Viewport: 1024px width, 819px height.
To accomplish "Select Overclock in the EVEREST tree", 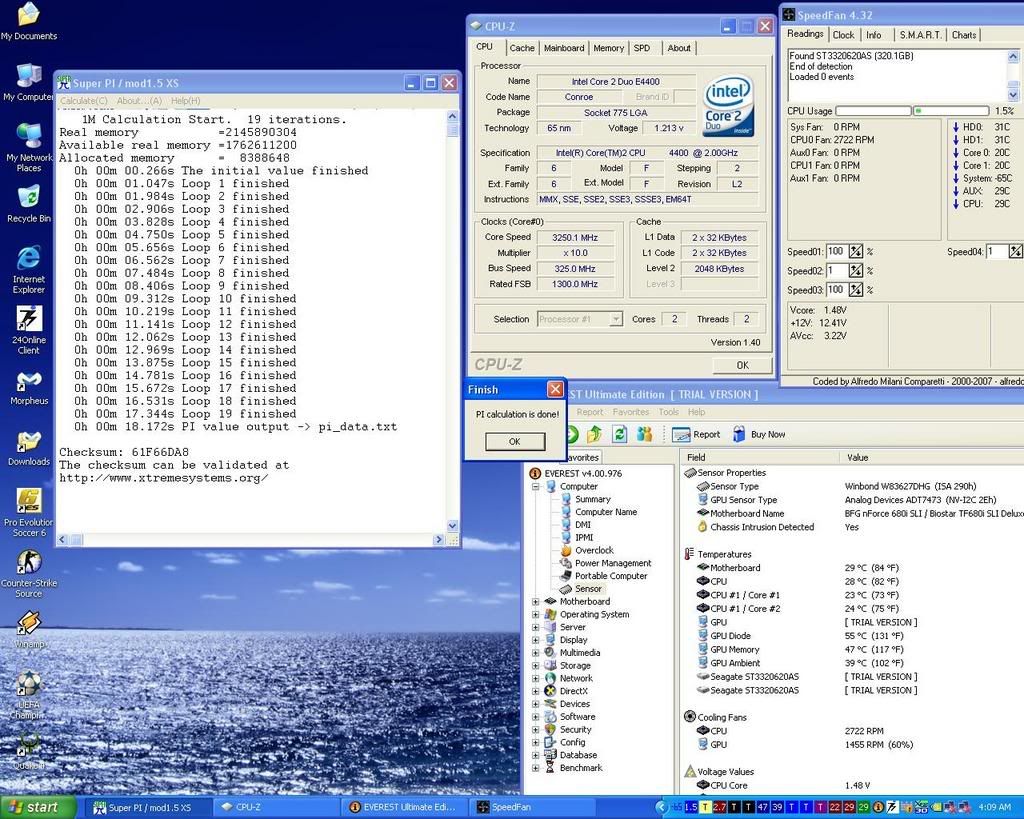I will click(594, 551).
